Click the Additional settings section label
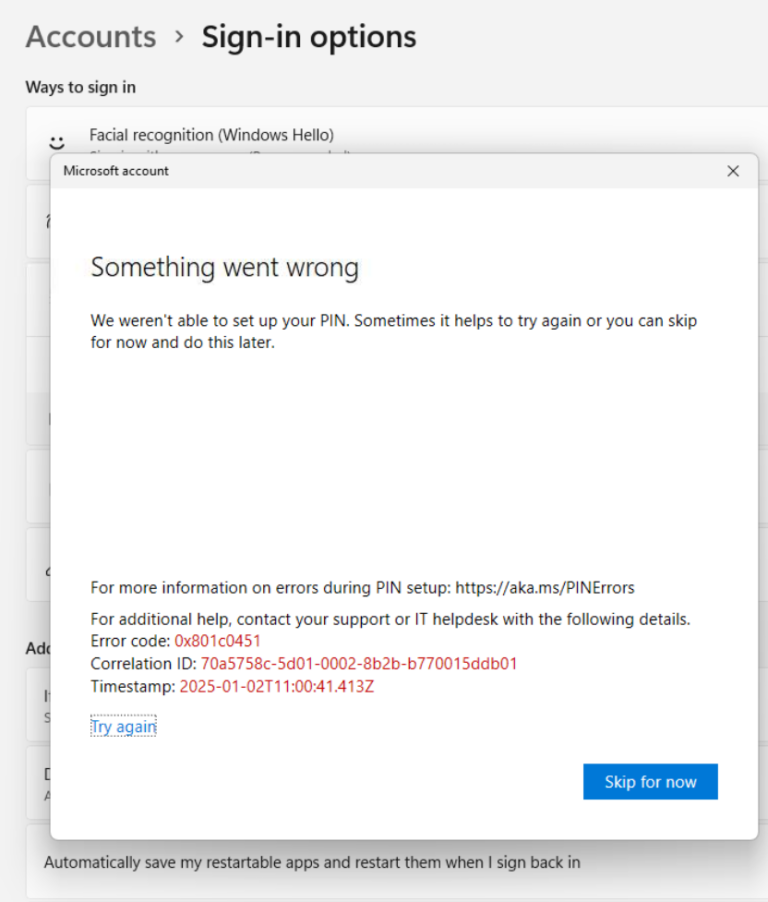The width and height of the screenshot is (768, 902). pyautogui.click(x=35, y=648)
